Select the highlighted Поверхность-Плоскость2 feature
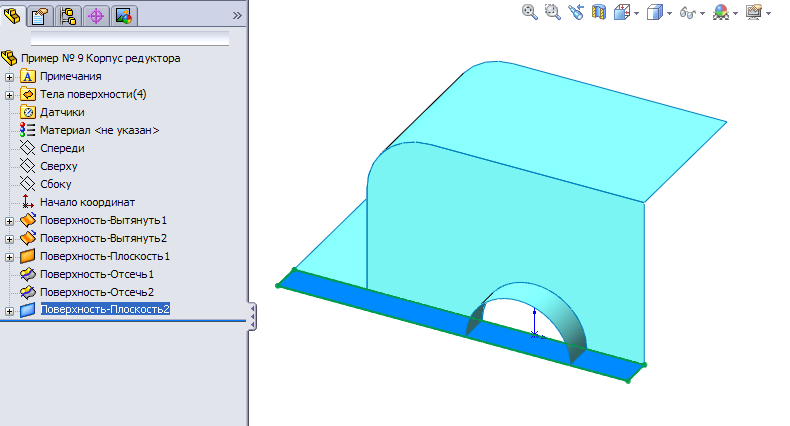790x426 pixels. click(105, 309)
